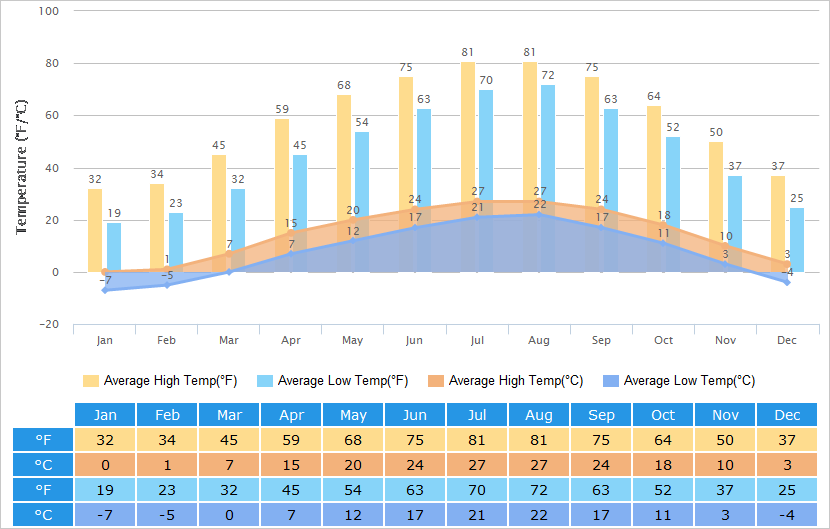
Task: Click the May low °F bar labeled 54
Action: tap(362, 202)
